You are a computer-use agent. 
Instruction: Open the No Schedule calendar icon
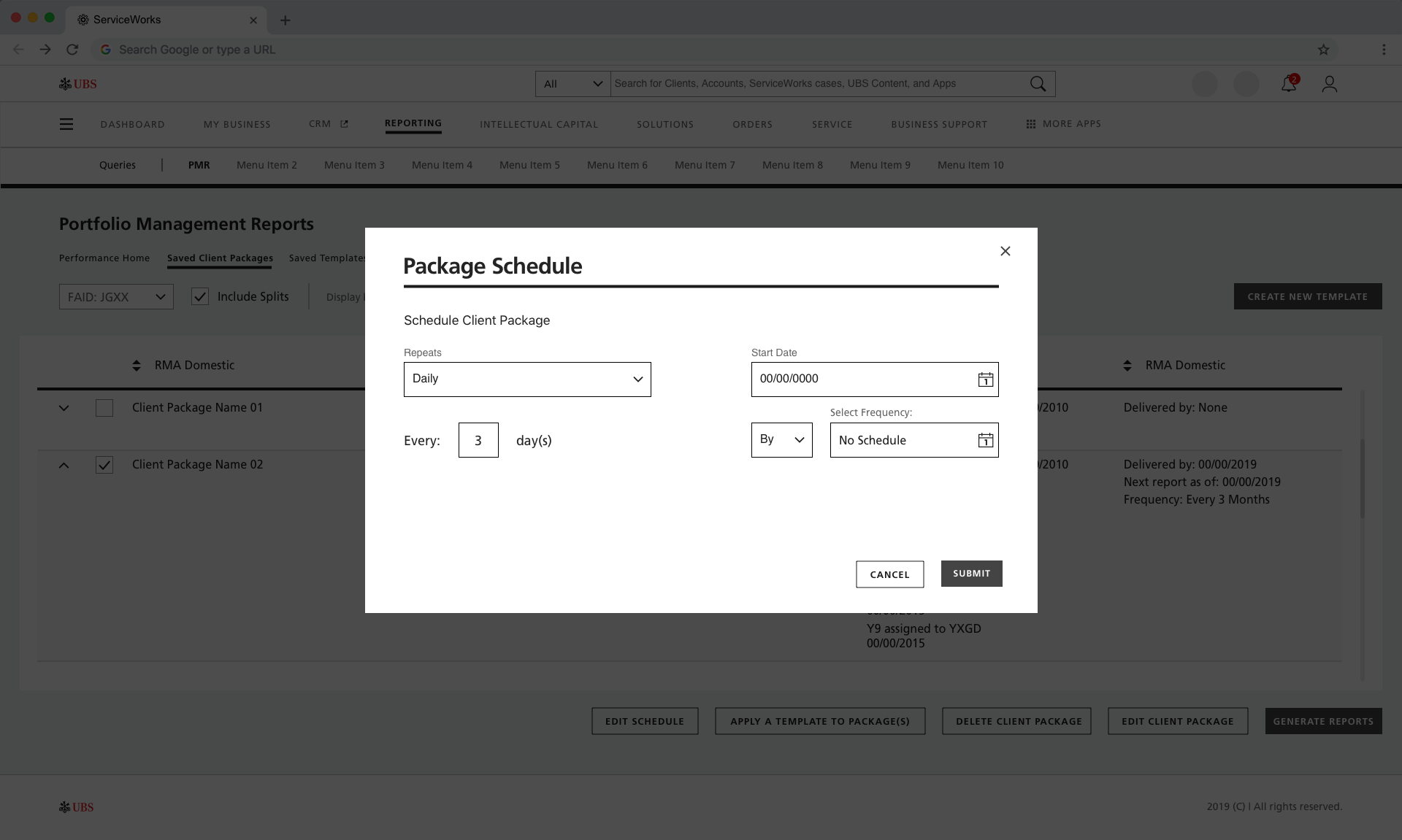click(985, 440)
